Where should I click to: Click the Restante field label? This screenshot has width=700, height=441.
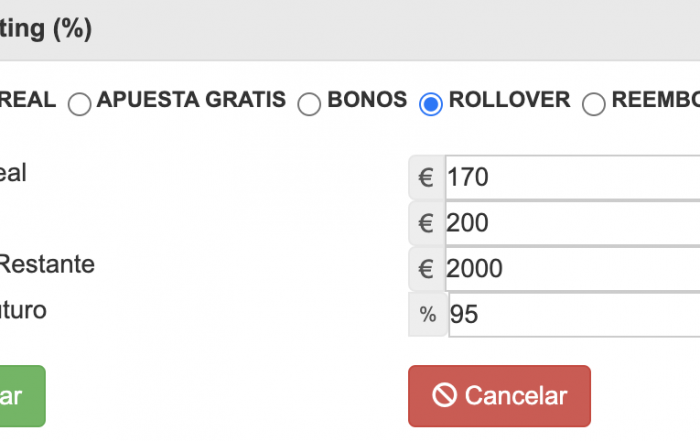point(47,264)
